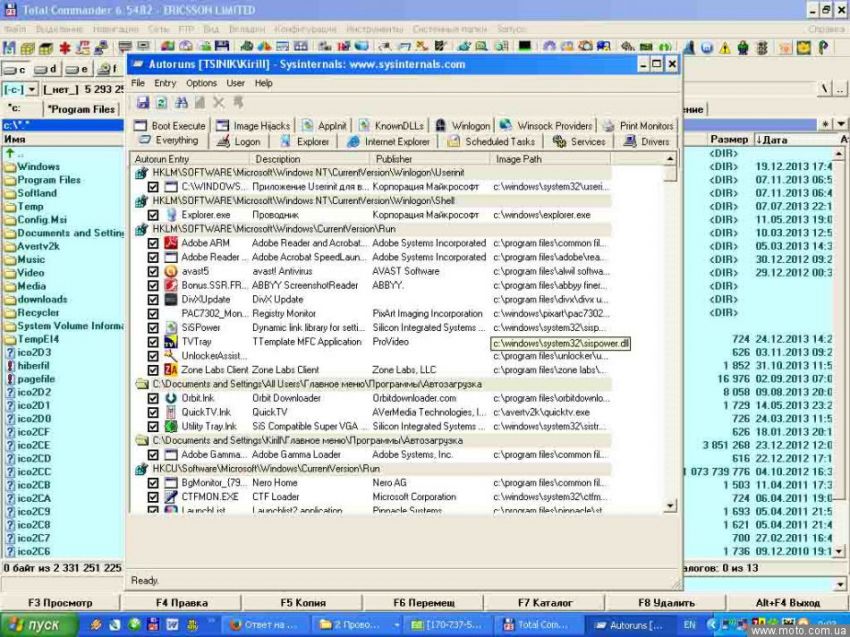
Task: Click the Autoruns list scroll down arrow
Action: (x=670, y=505)
